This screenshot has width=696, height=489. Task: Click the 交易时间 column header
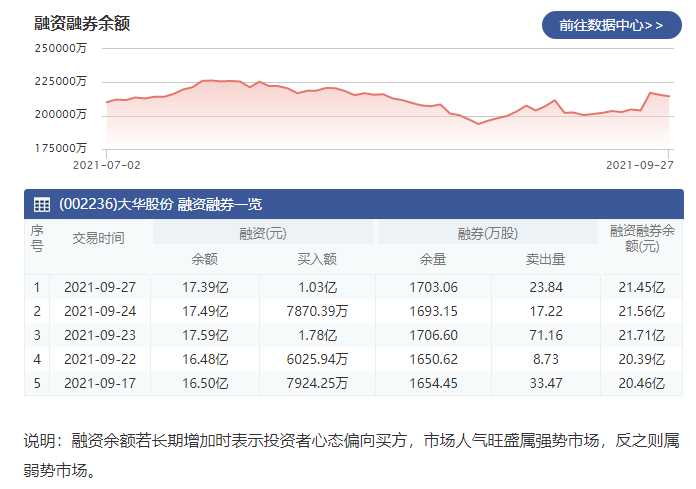pyautogui.click(x=98, y=238)
